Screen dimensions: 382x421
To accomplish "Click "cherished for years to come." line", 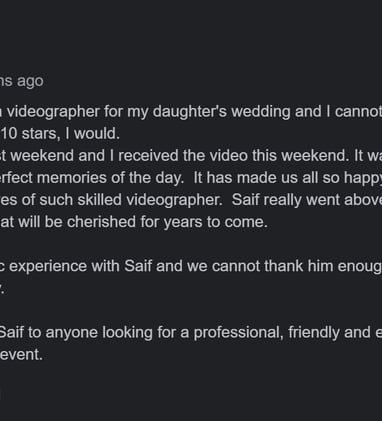I will [x=167, y=222].
